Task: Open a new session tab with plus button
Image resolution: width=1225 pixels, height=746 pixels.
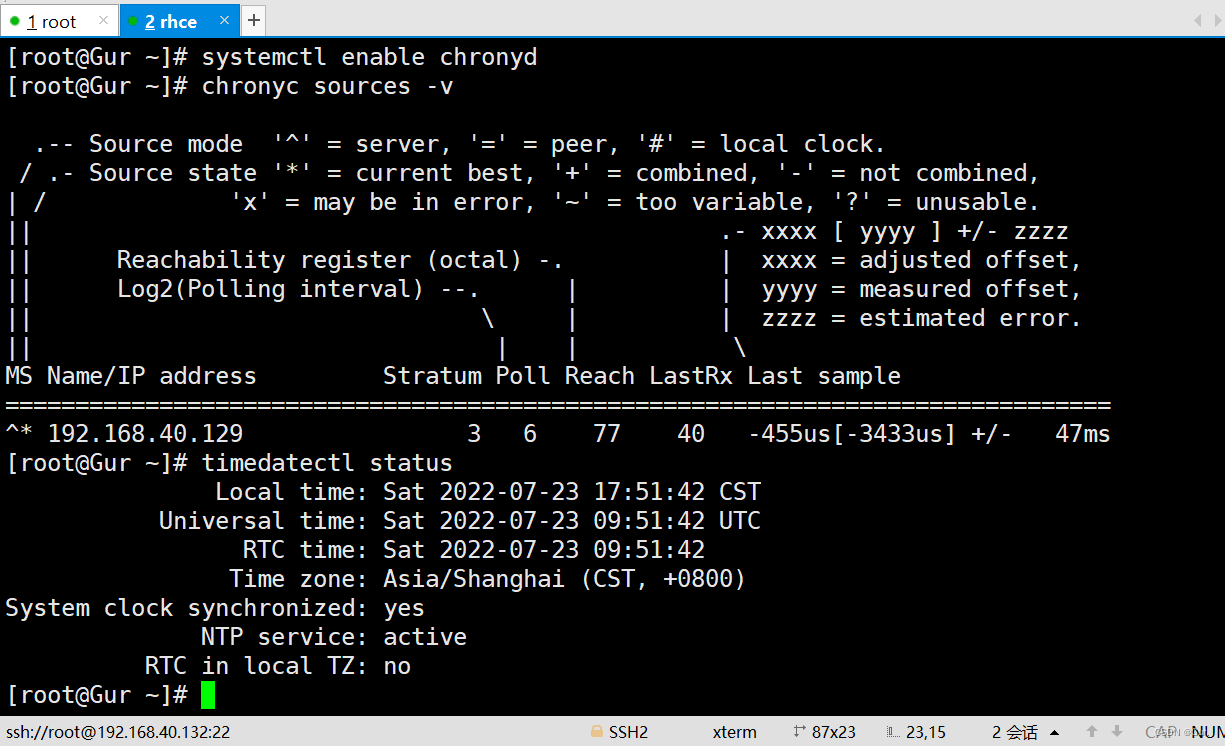Action: pyautogui.click(x=254, y=20)
